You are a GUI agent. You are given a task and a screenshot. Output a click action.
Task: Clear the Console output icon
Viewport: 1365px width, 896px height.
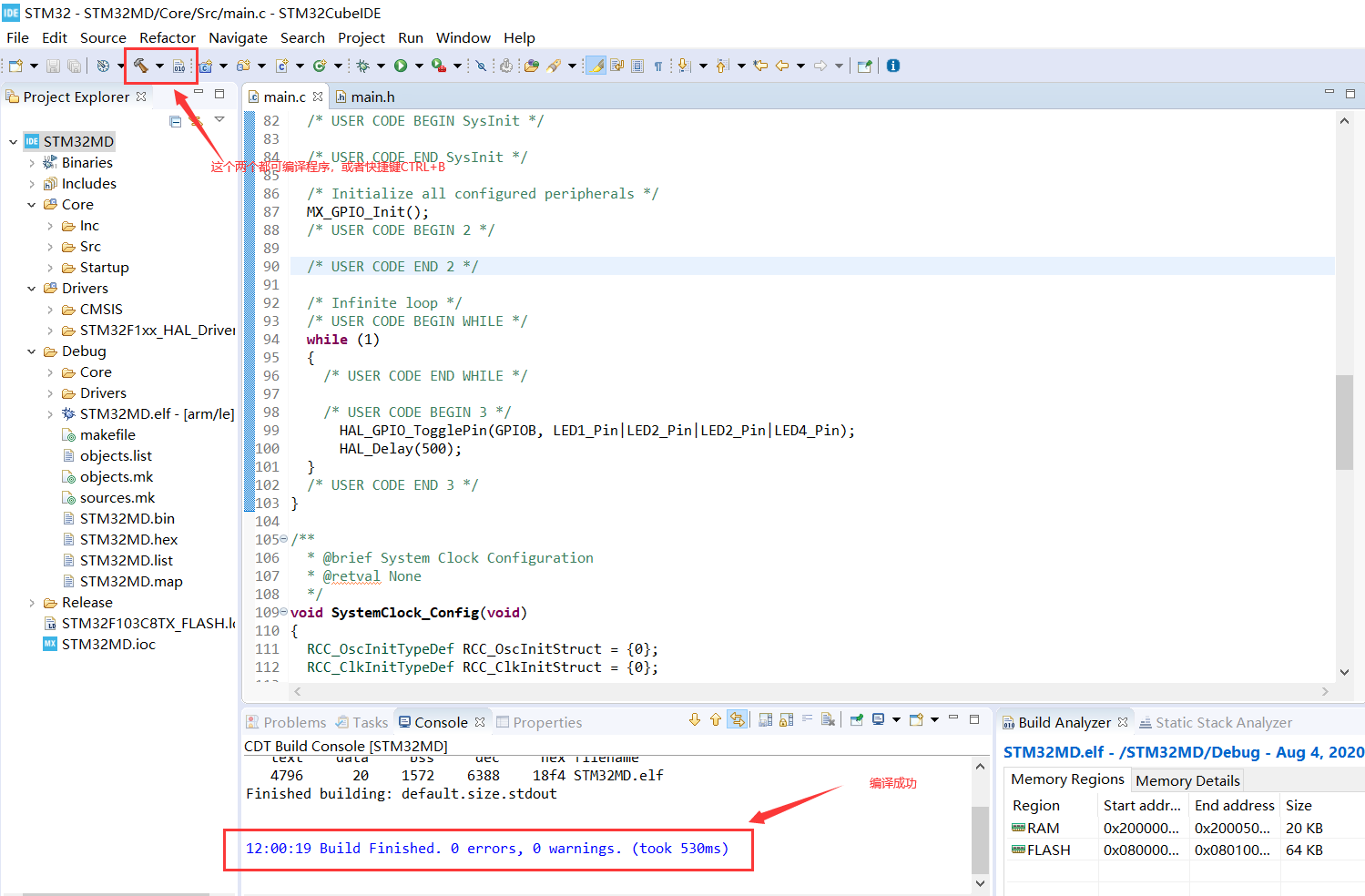click(x=828, y=720)
